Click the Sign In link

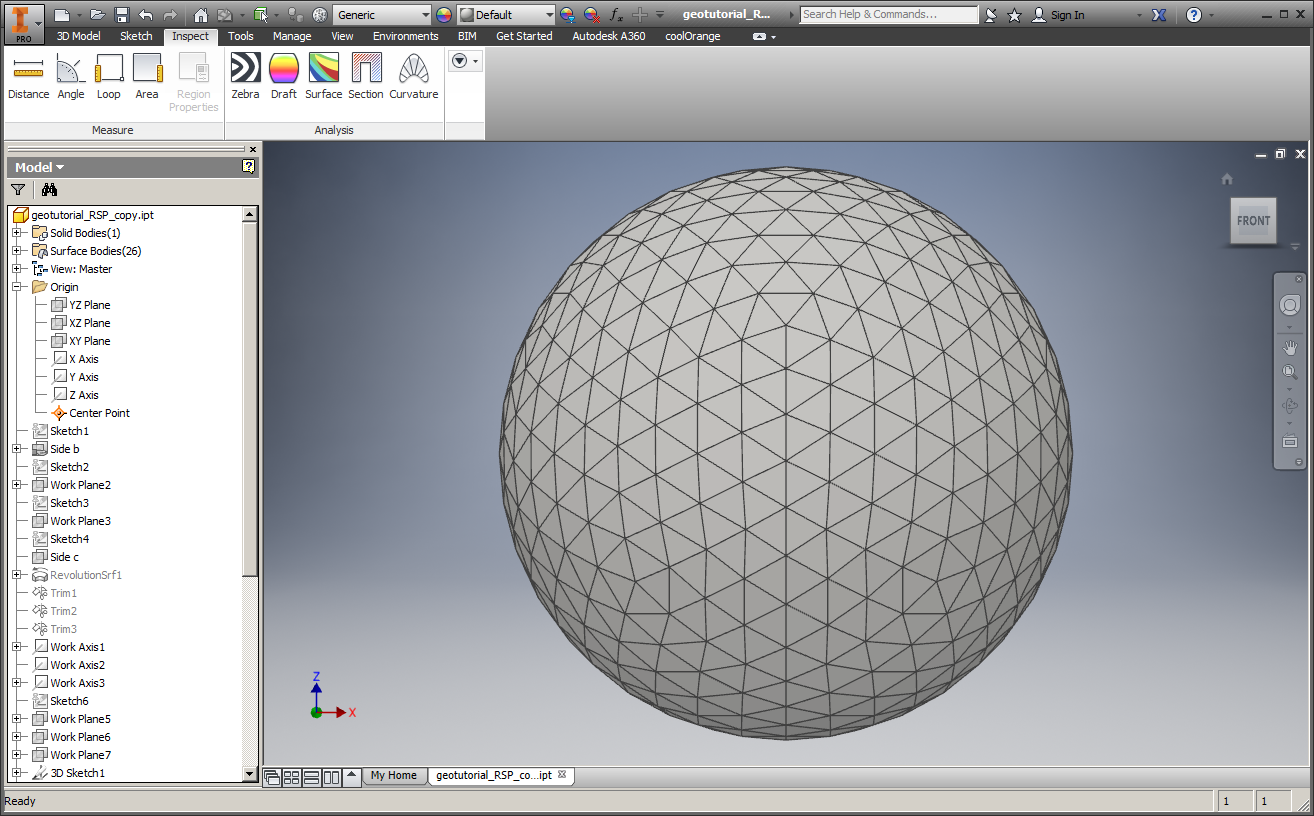[x=1066, y=14]
